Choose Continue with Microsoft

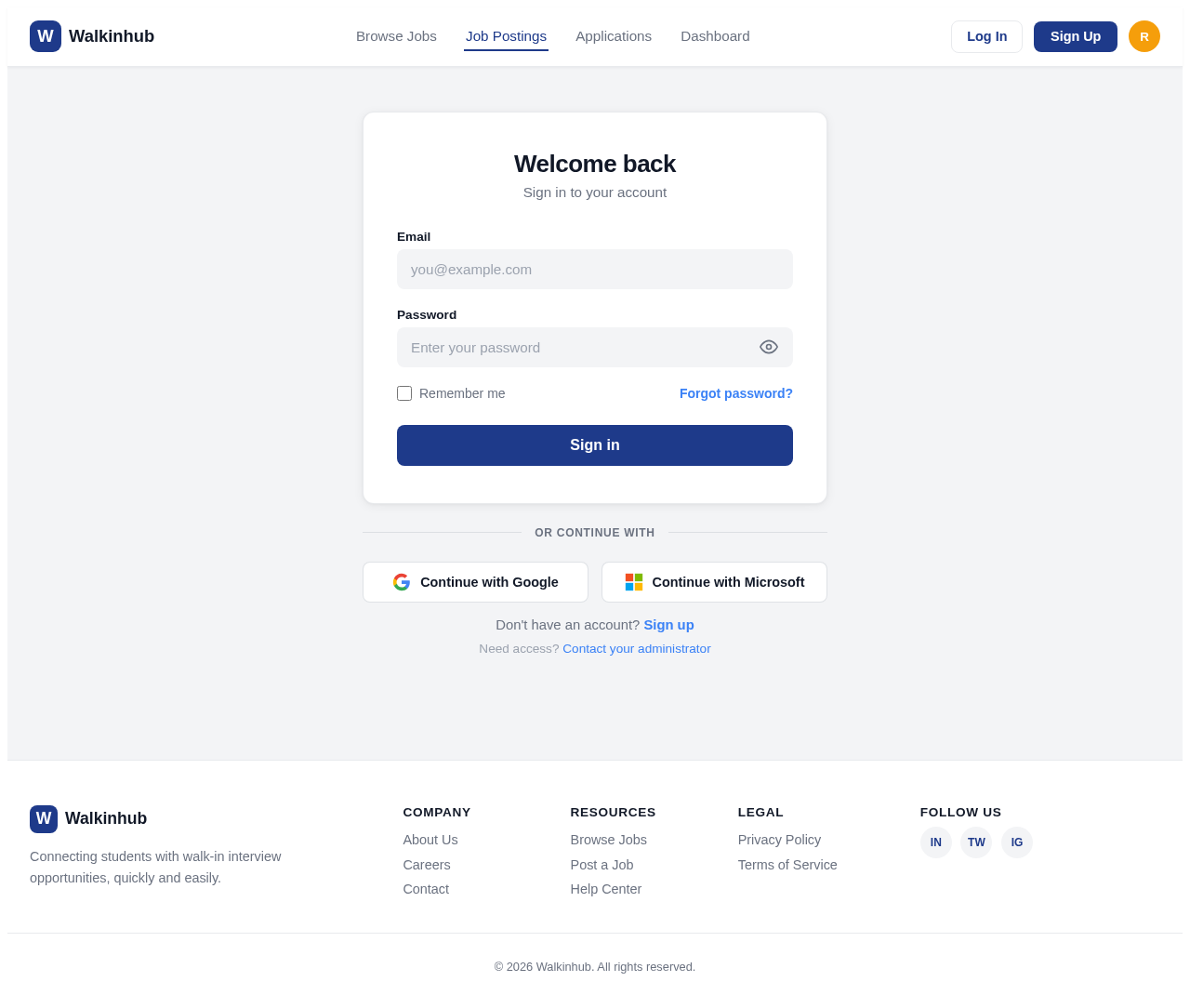click(714, 582)
